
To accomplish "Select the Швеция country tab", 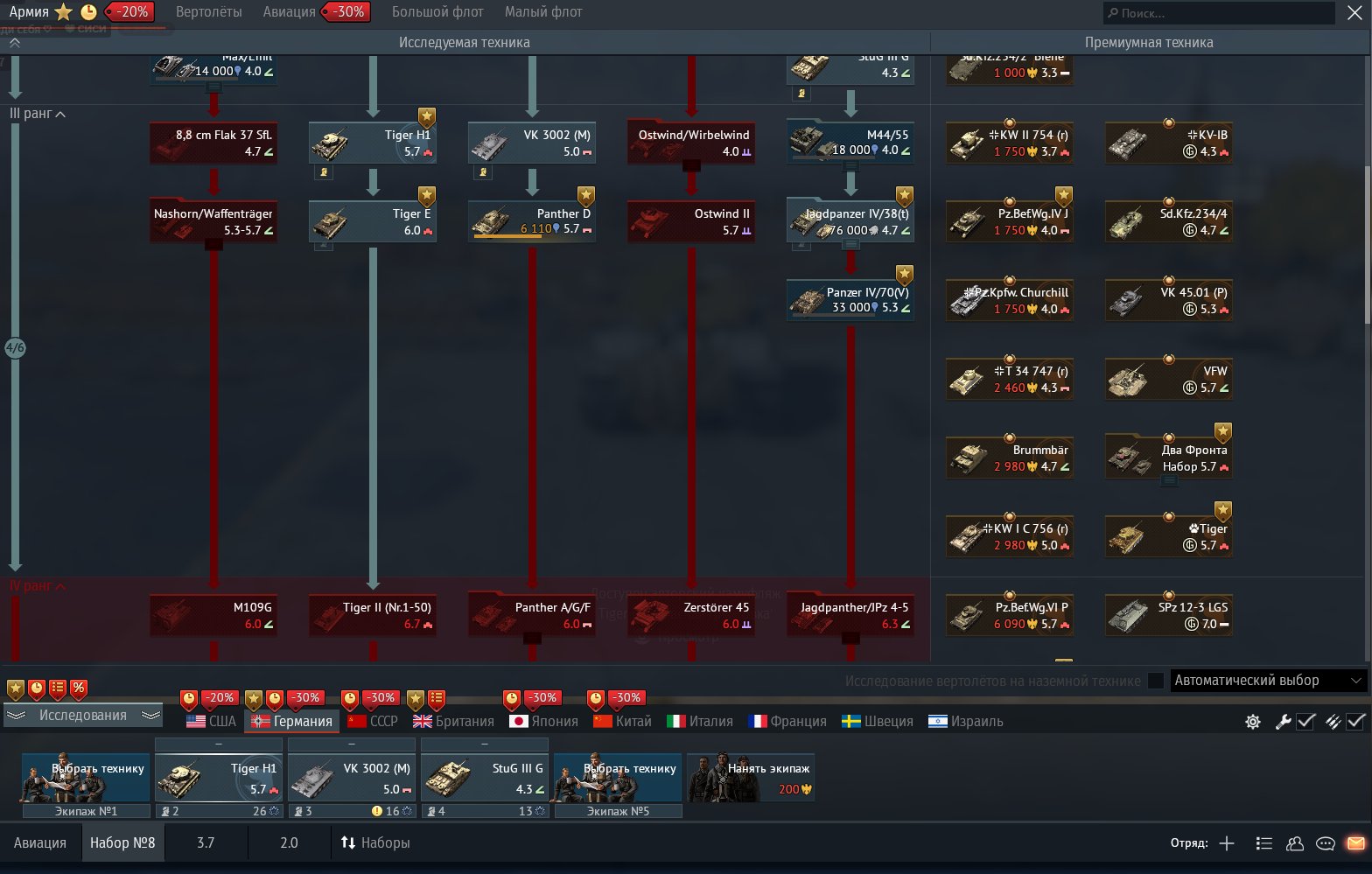I will tap(878, 722).
